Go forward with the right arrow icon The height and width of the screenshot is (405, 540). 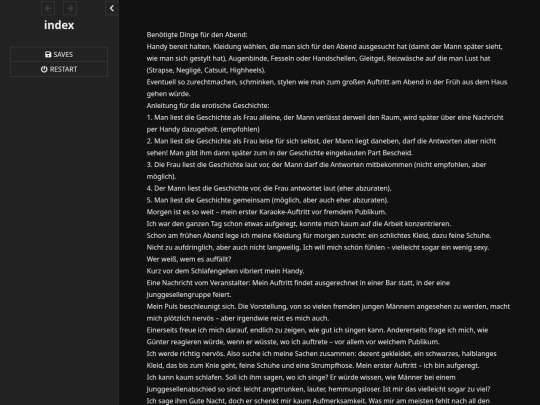(70, 8)
